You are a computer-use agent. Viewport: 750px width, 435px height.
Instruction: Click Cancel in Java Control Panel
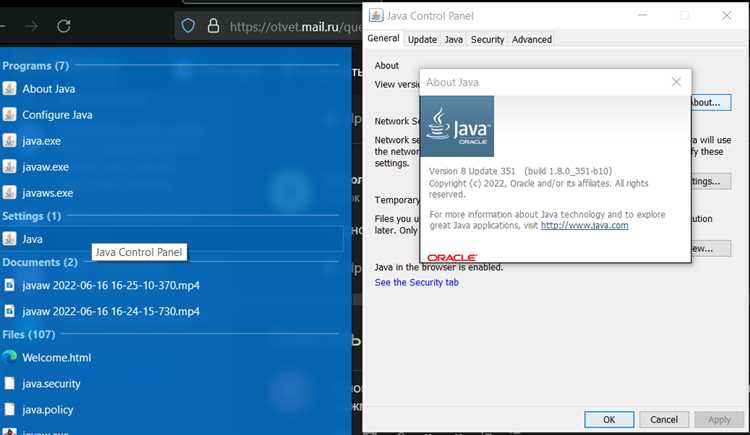coord(664,420)
